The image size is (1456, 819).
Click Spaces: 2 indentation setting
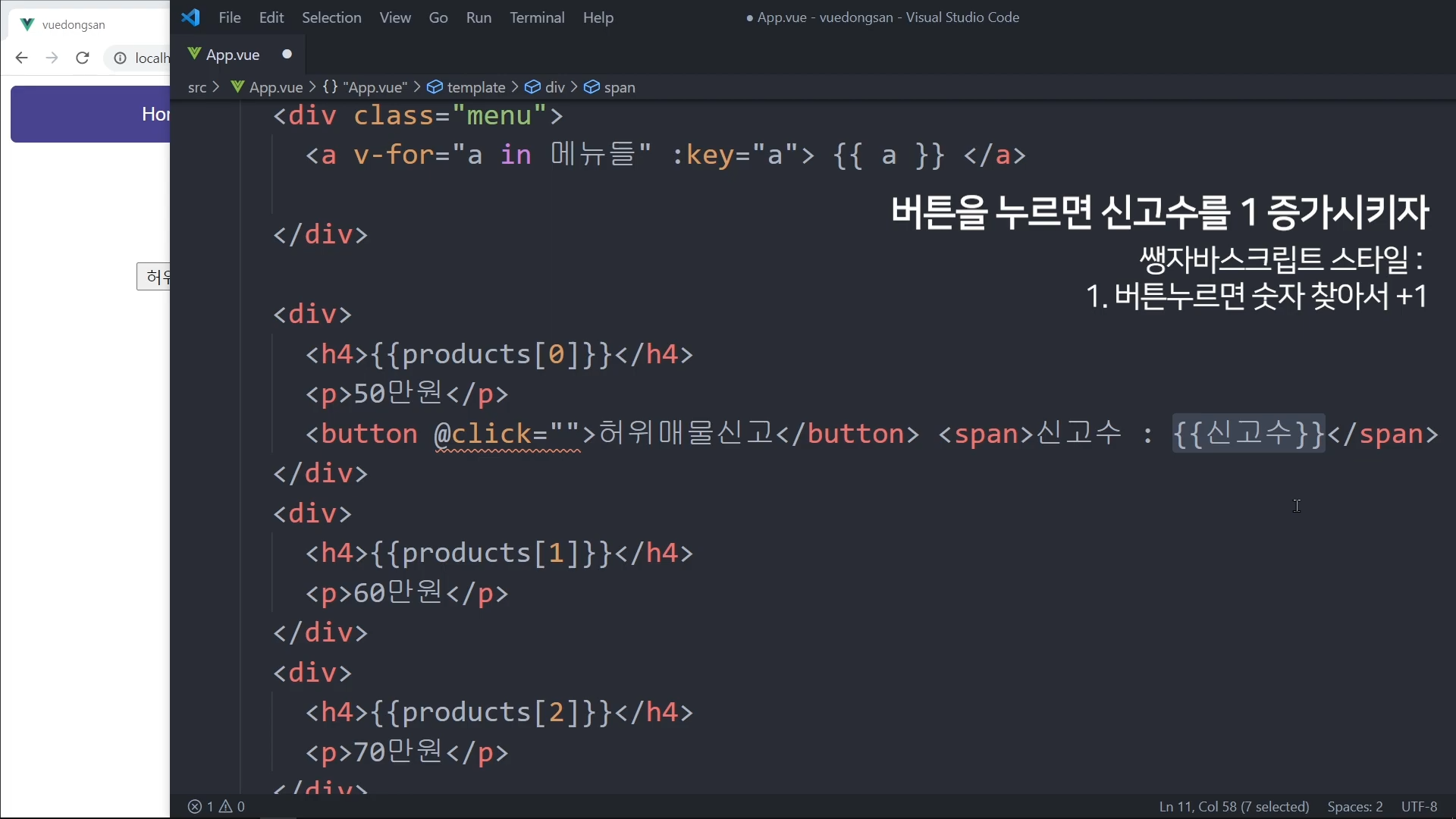(x=1354, y=806)
